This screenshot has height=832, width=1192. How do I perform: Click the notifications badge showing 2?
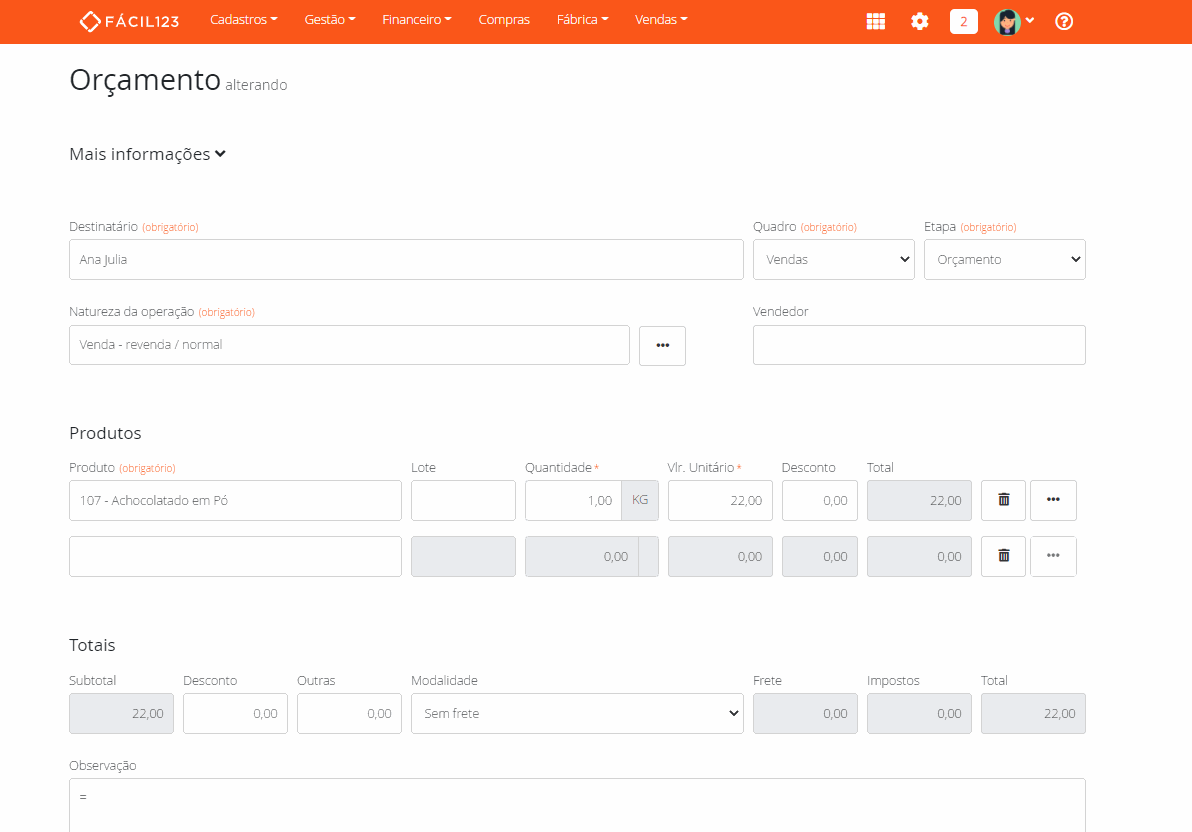pos(963,21)
